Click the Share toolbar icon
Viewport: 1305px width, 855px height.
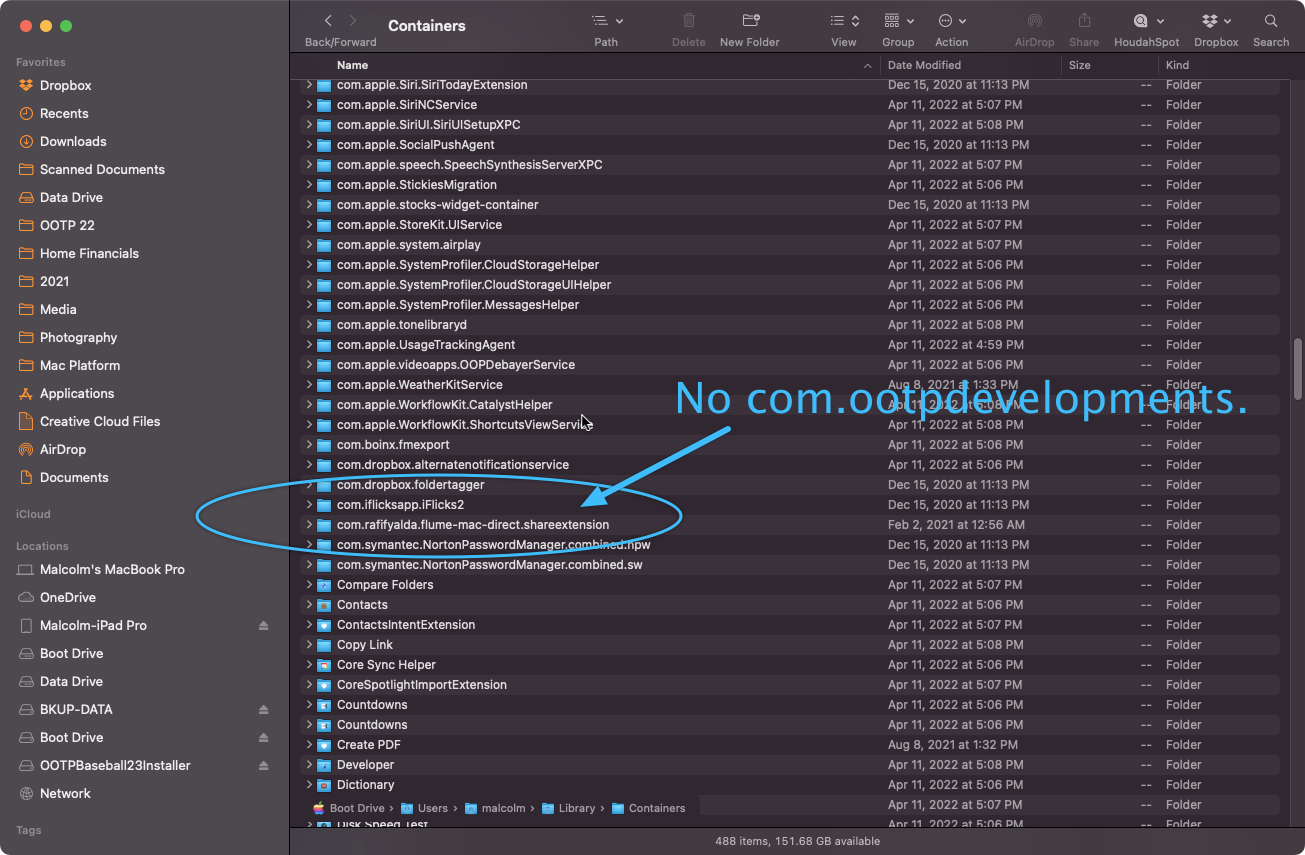pos(1083,21)
